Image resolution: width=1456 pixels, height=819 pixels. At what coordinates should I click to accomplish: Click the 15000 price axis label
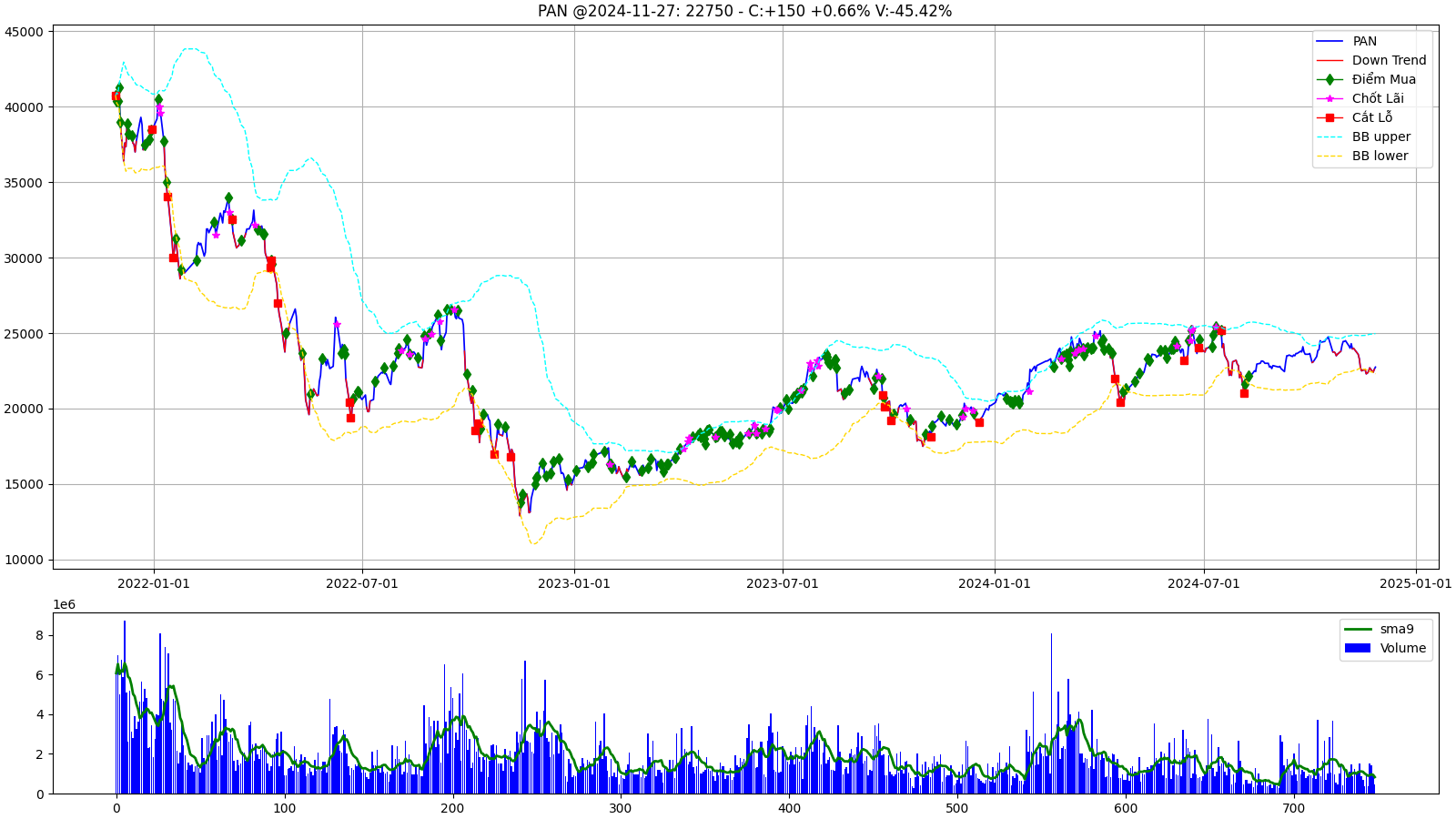24,485
